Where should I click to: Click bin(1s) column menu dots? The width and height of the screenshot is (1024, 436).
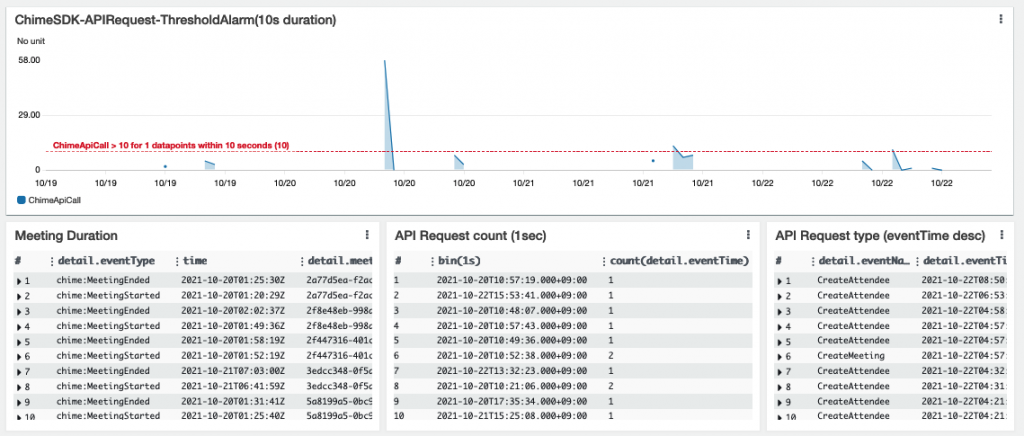point(431,261)
